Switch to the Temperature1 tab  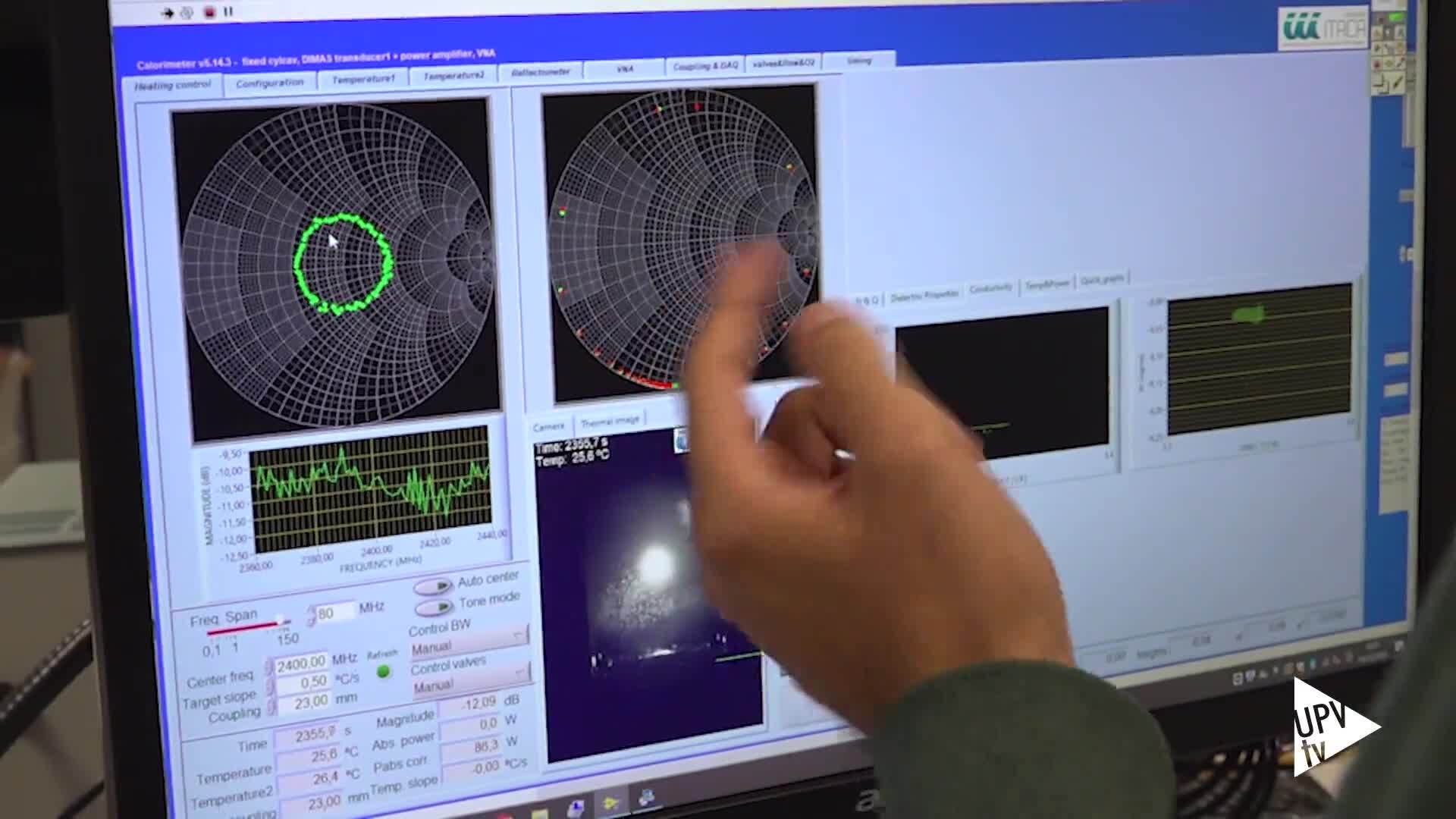click(x=363, y=79)
